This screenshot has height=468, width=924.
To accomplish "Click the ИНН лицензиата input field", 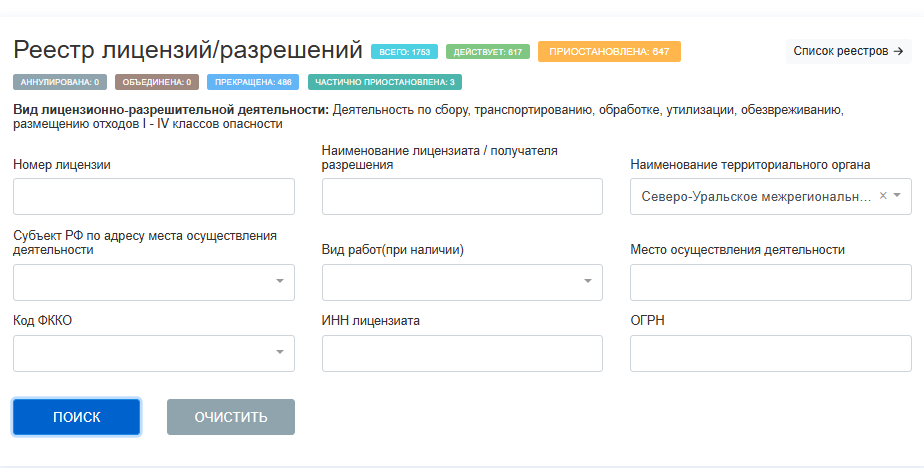I will [x=462, y=353].
